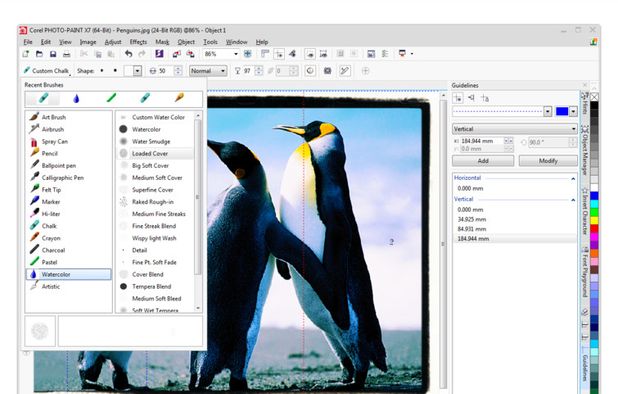Toggle the dark square icon on property bar

coord(327,71)
